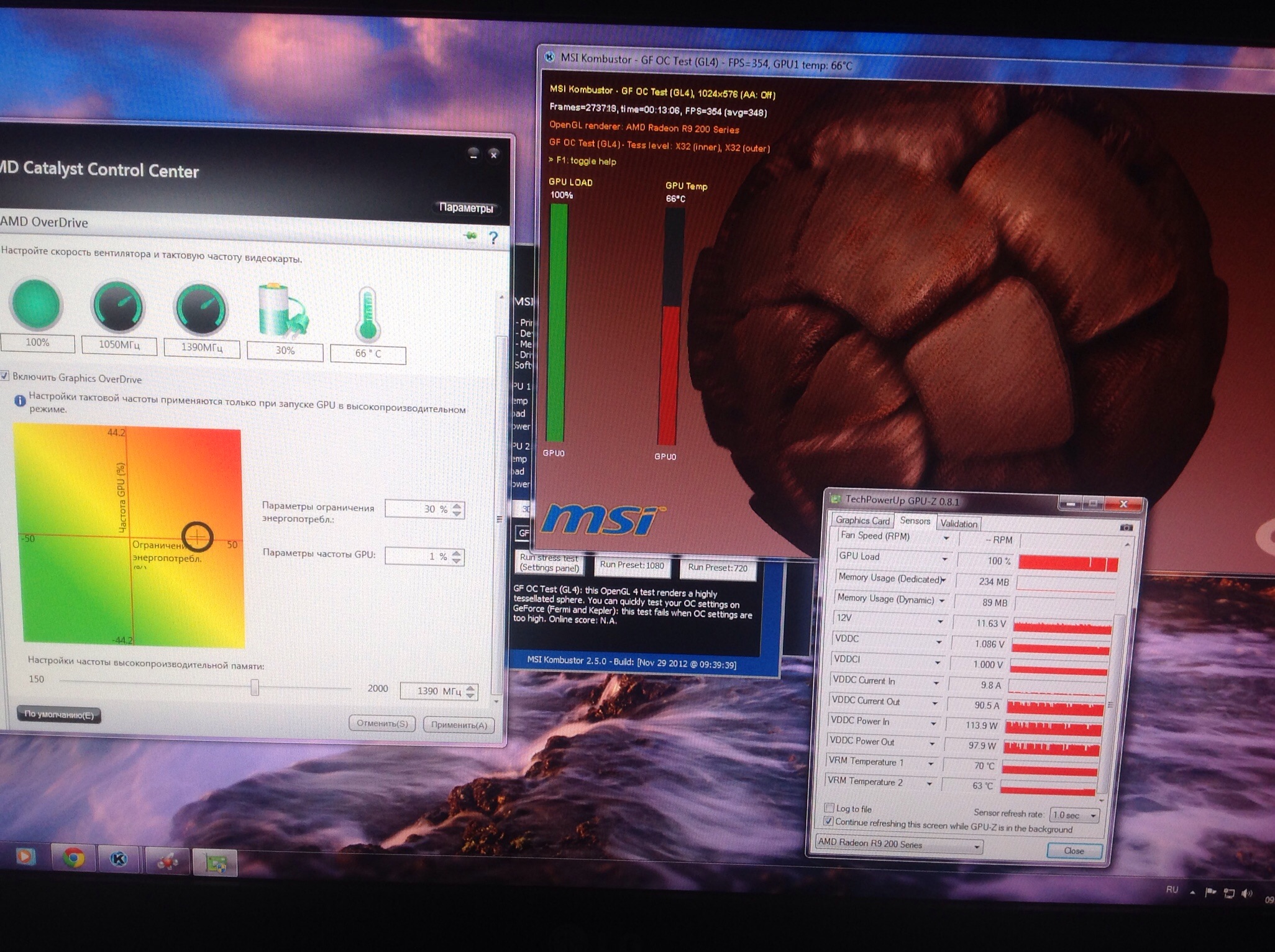This screenshot has width=1275, height=952.
Task: Click the high-performance memory clock slider
Action: [255, 687]
